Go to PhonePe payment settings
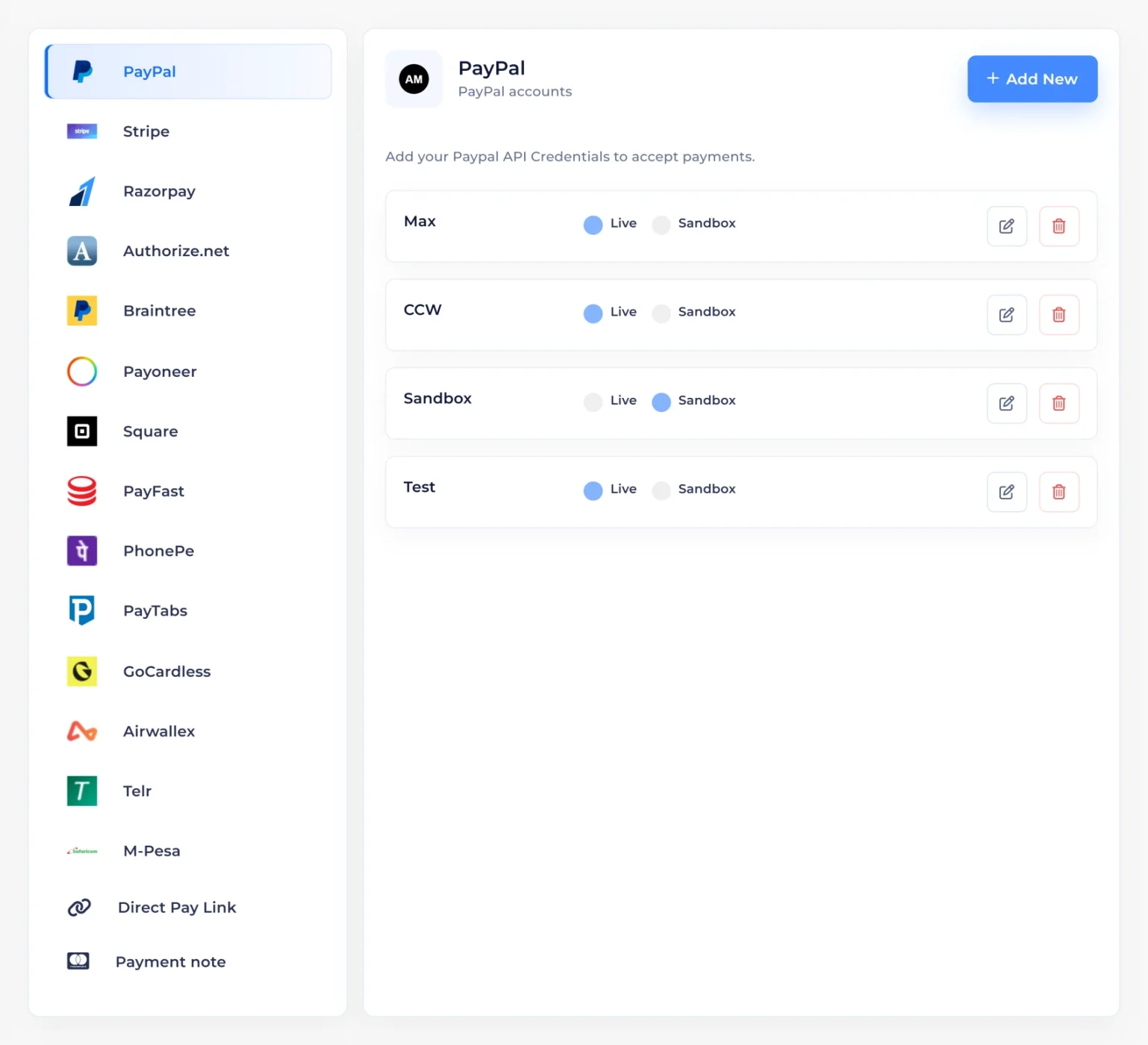Image resolution: width=1148 pixels, height=1045 pixels. (188, 551)
